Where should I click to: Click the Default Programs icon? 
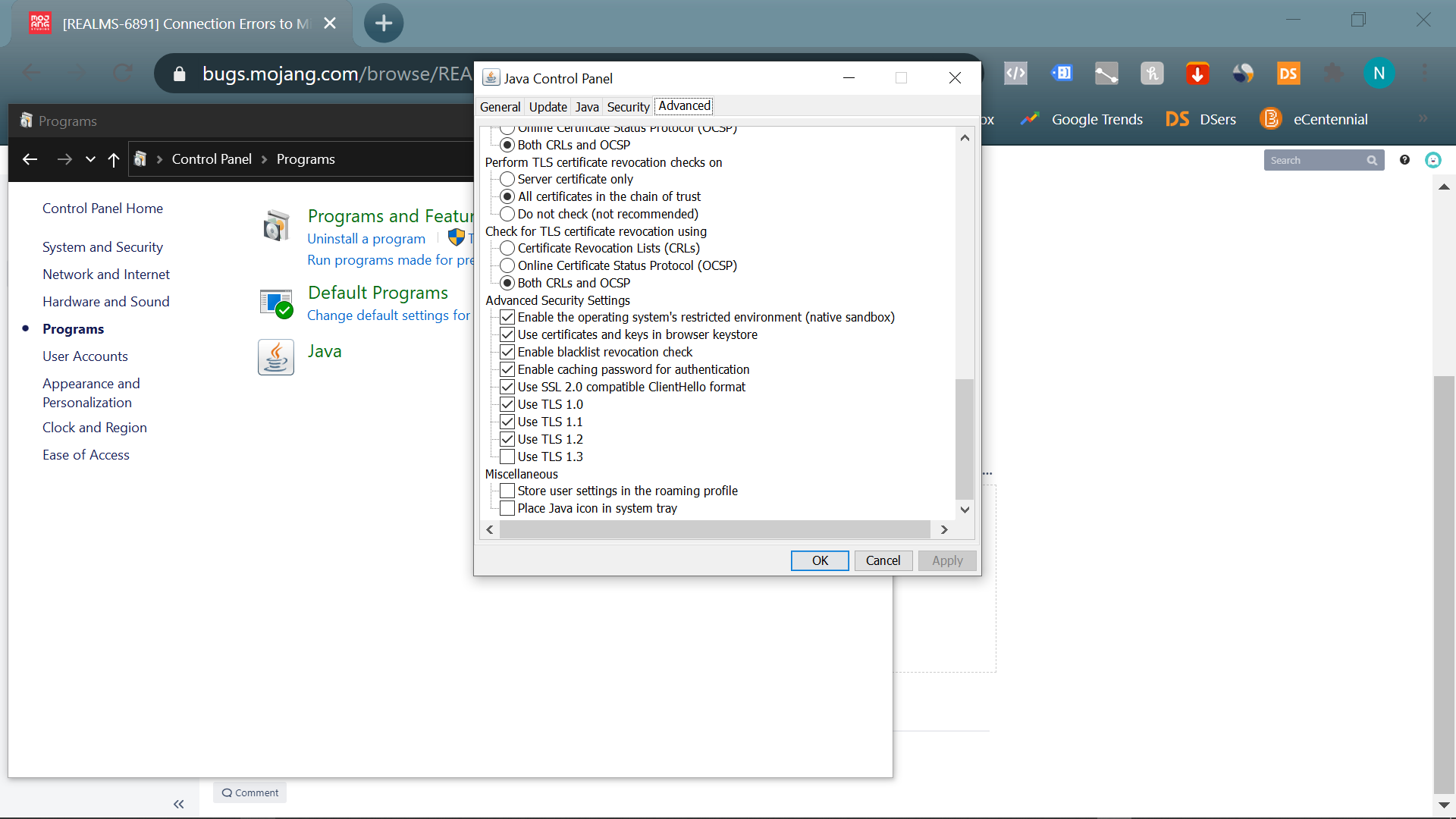pyautogui.click(x=276, y=303)
